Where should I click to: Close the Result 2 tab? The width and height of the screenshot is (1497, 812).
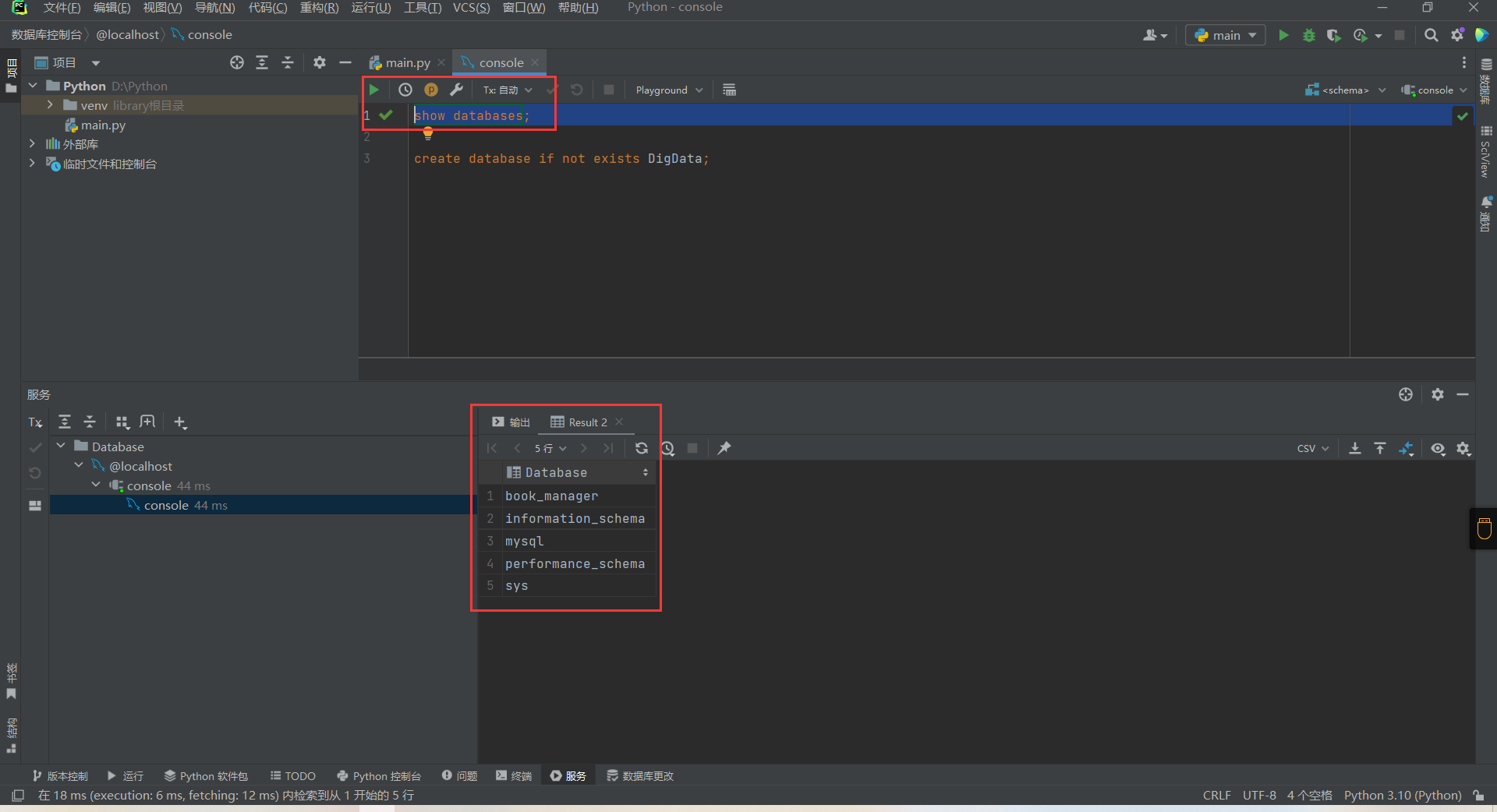pyautogui.click(x=619, y=422)
